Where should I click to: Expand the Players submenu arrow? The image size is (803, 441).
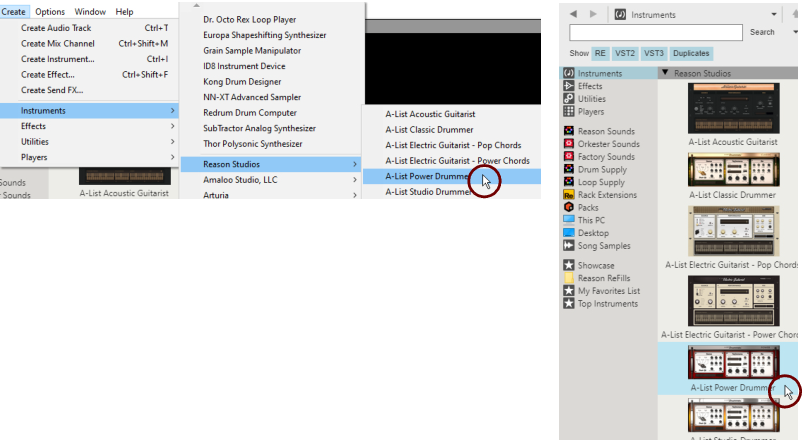coord(173,157)
